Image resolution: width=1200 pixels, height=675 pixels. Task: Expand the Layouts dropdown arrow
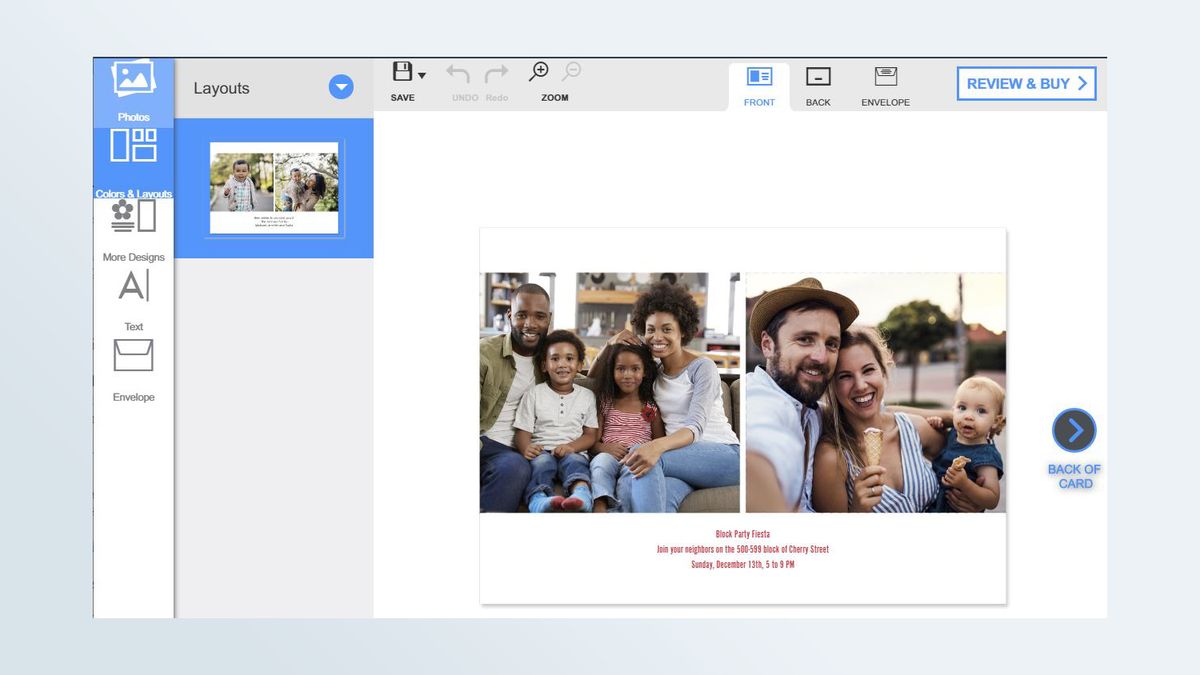(341, 87)
